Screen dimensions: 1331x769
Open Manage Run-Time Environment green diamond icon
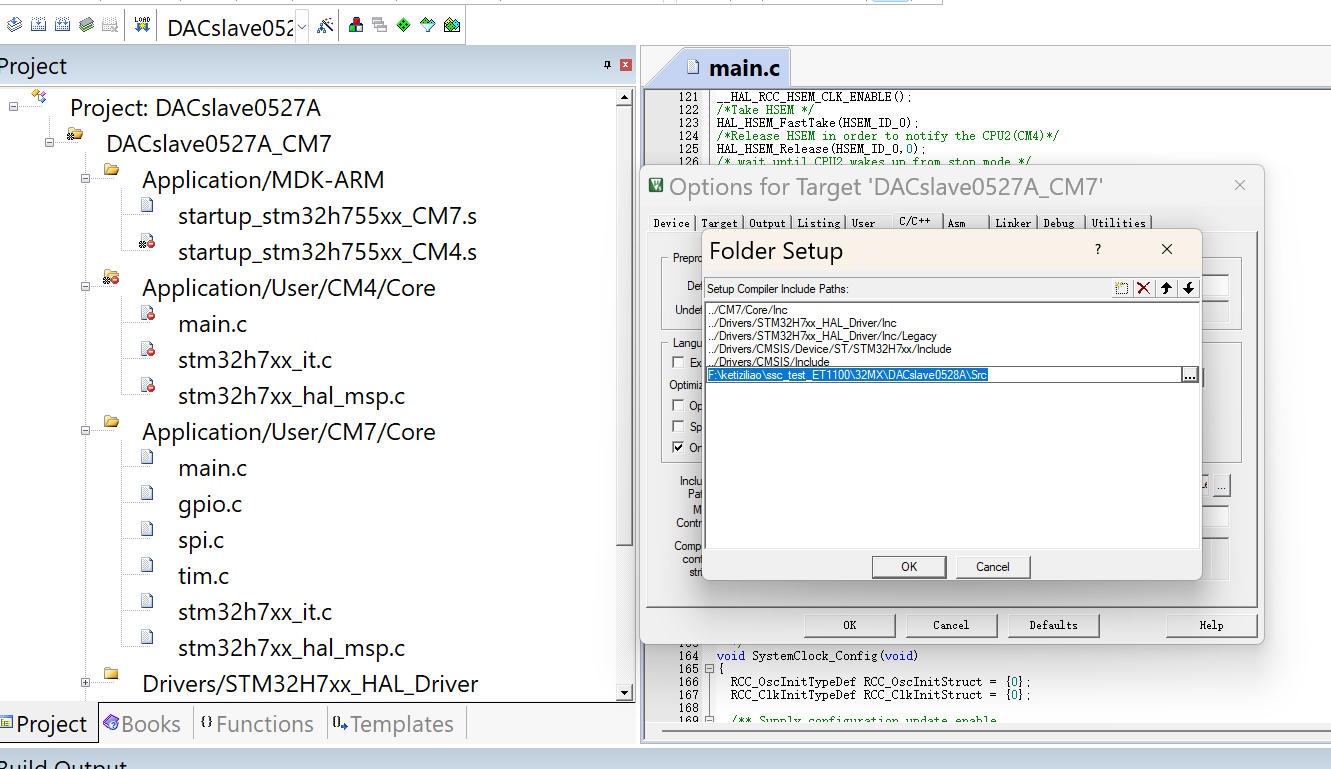pos(403,25)
